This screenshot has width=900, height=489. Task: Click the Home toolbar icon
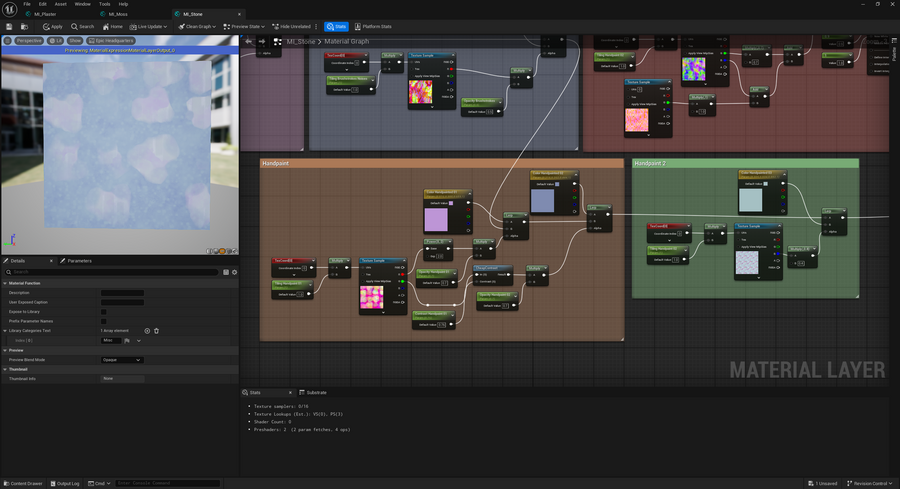(x=112, y=26)
